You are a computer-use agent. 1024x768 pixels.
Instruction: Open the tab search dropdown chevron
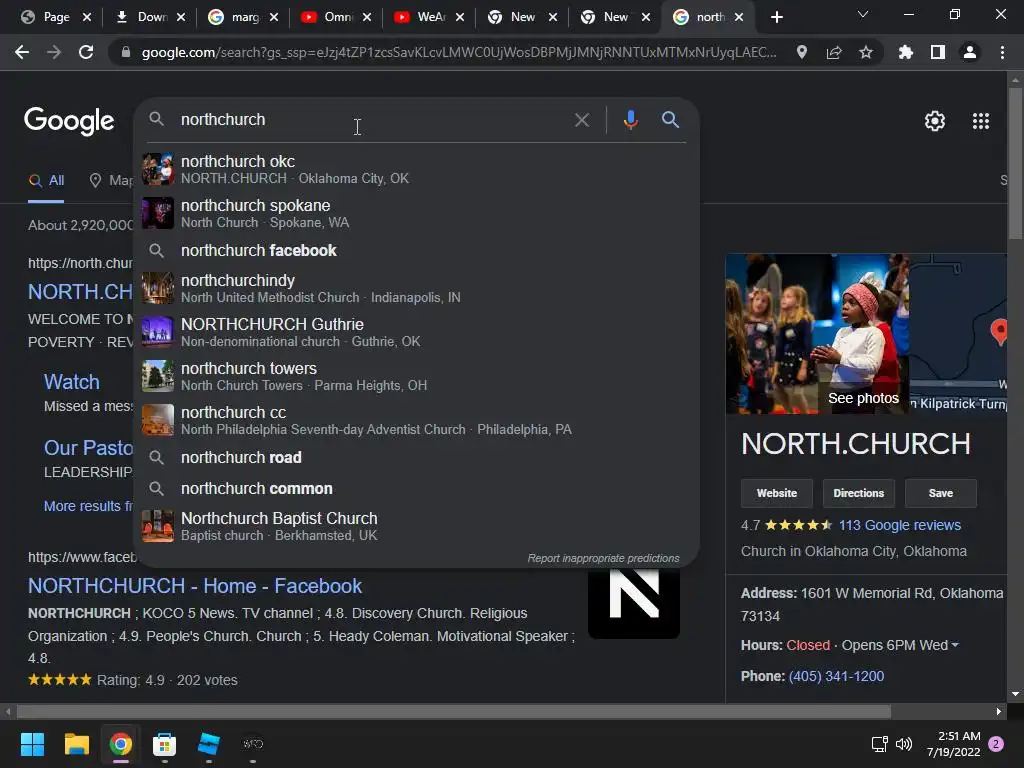[863, 14]
